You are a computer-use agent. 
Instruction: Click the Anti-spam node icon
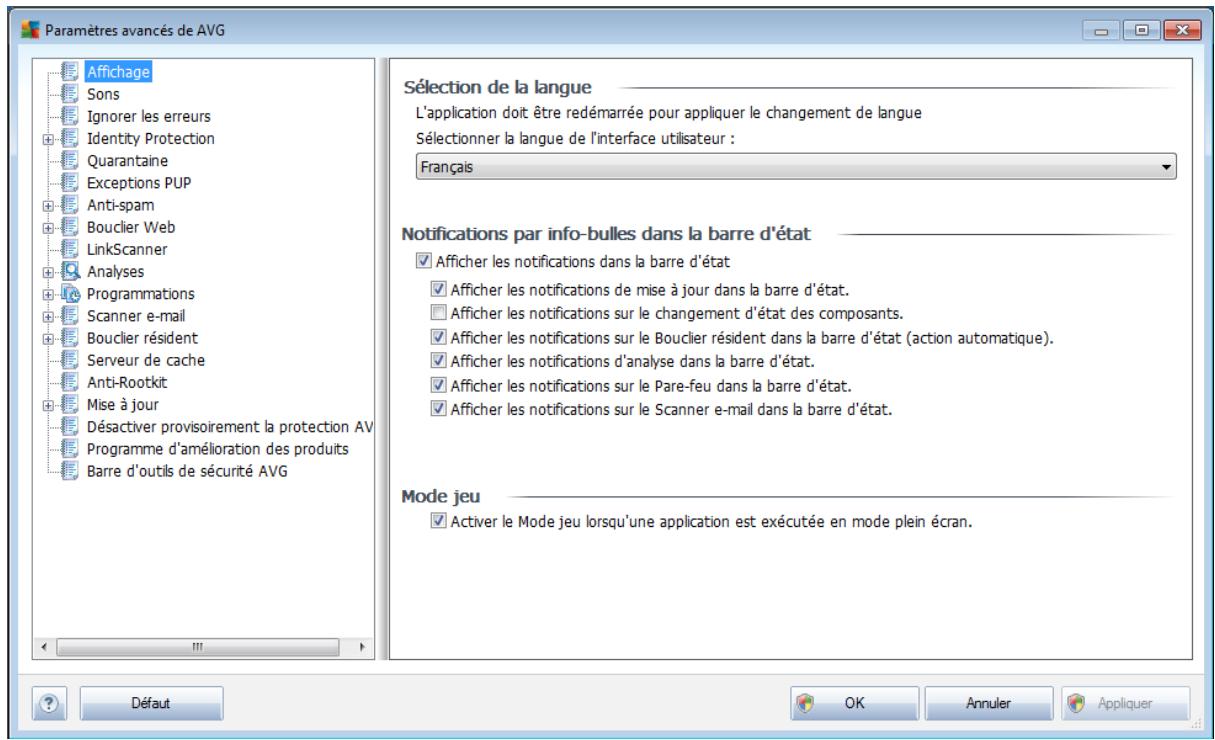[68, 205]
